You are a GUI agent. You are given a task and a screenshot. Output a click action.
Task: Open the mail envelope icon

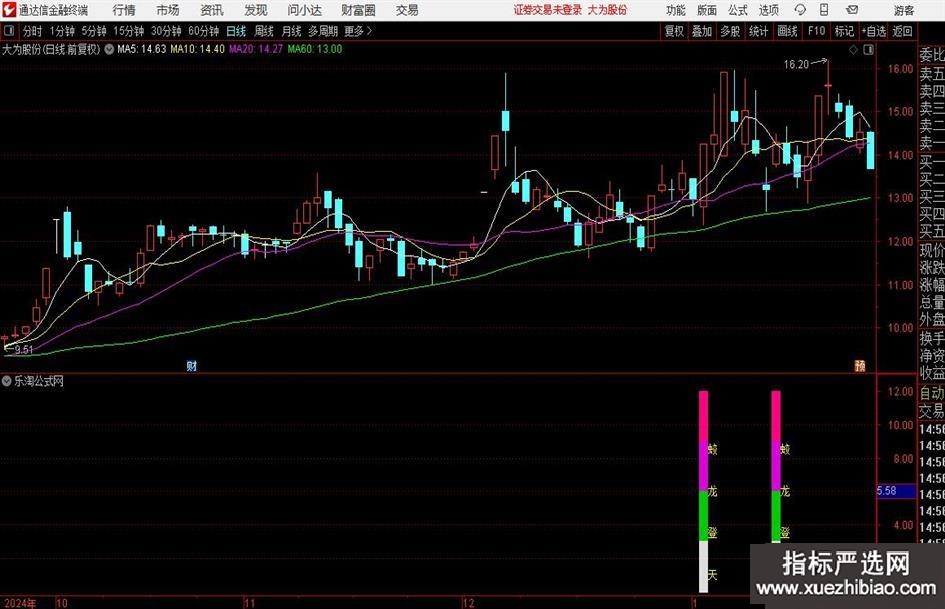point(852,10)
